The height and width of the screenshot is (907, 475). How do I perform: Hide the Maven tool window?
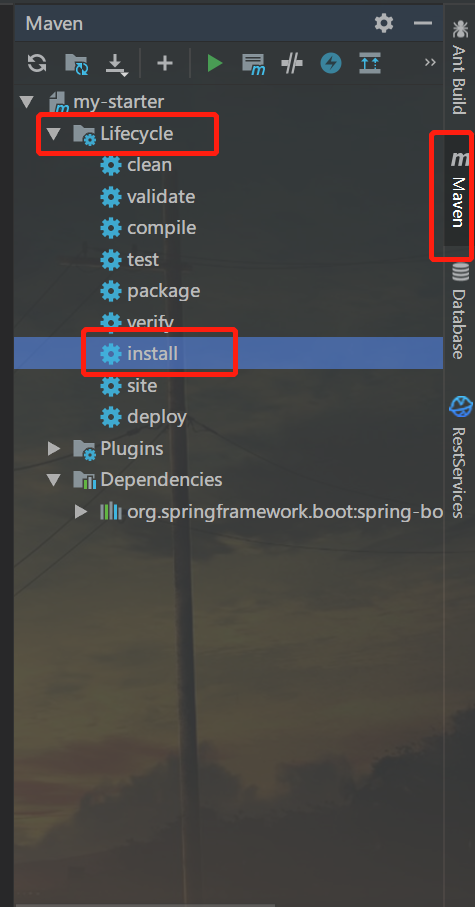click(x=423, y=23)
